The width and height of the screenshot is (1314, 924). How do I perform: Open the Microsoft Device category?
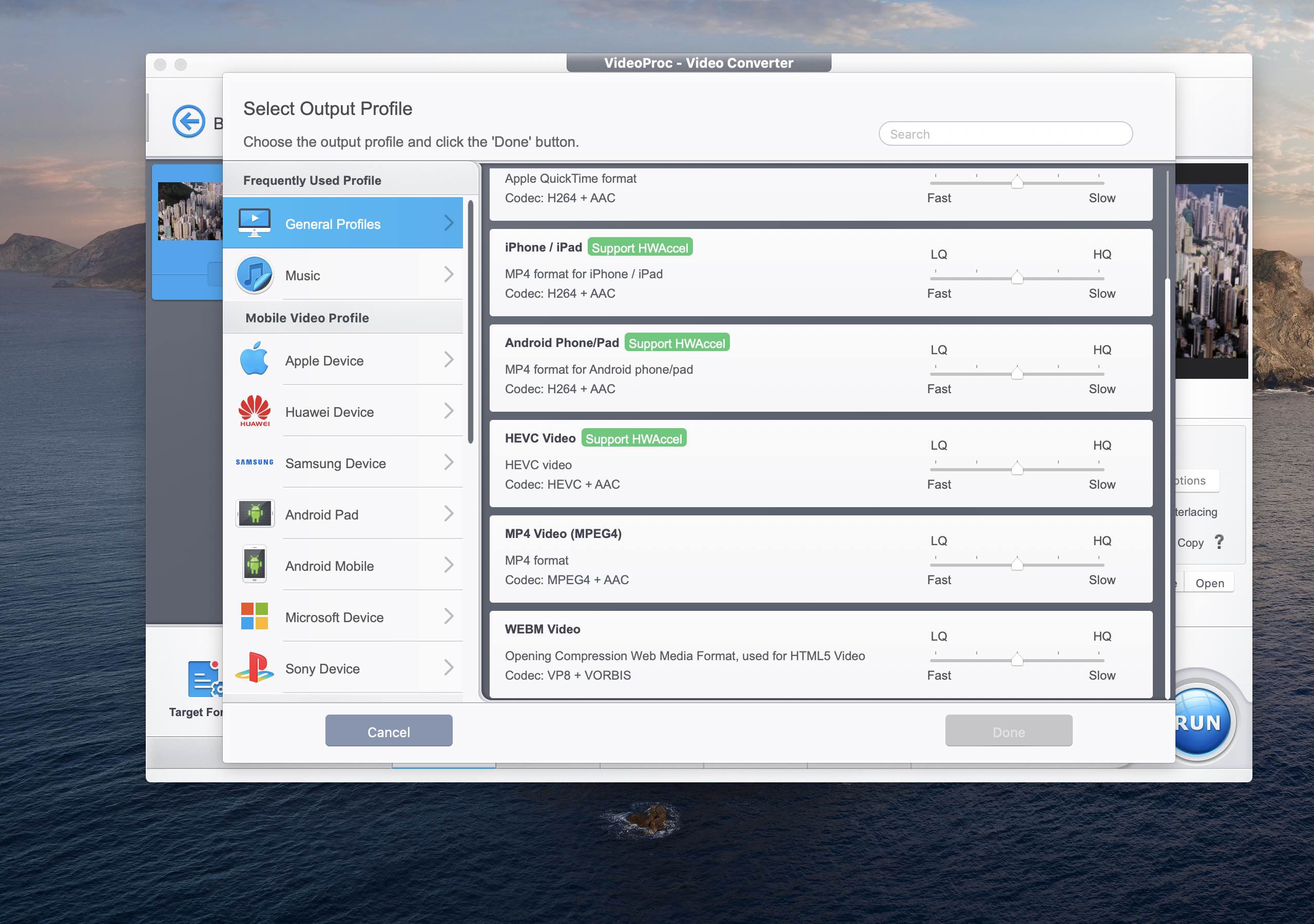click(x=343, y=616)
